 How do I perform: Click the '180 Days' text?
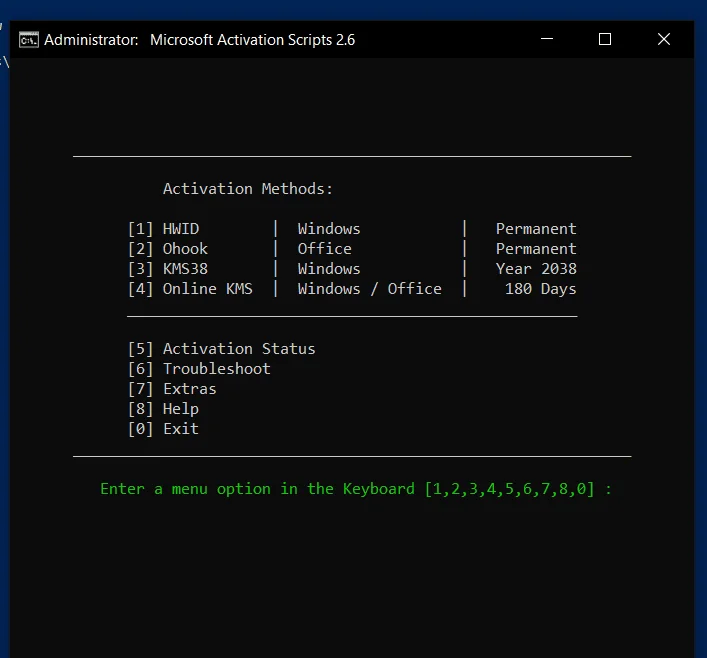(540, 289)
